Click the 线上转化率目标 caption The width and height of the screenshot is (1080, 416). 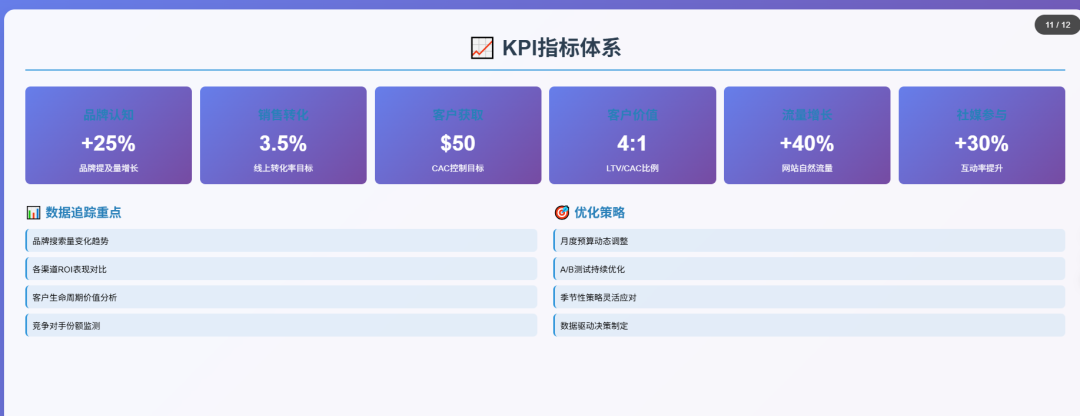point(283,168)
